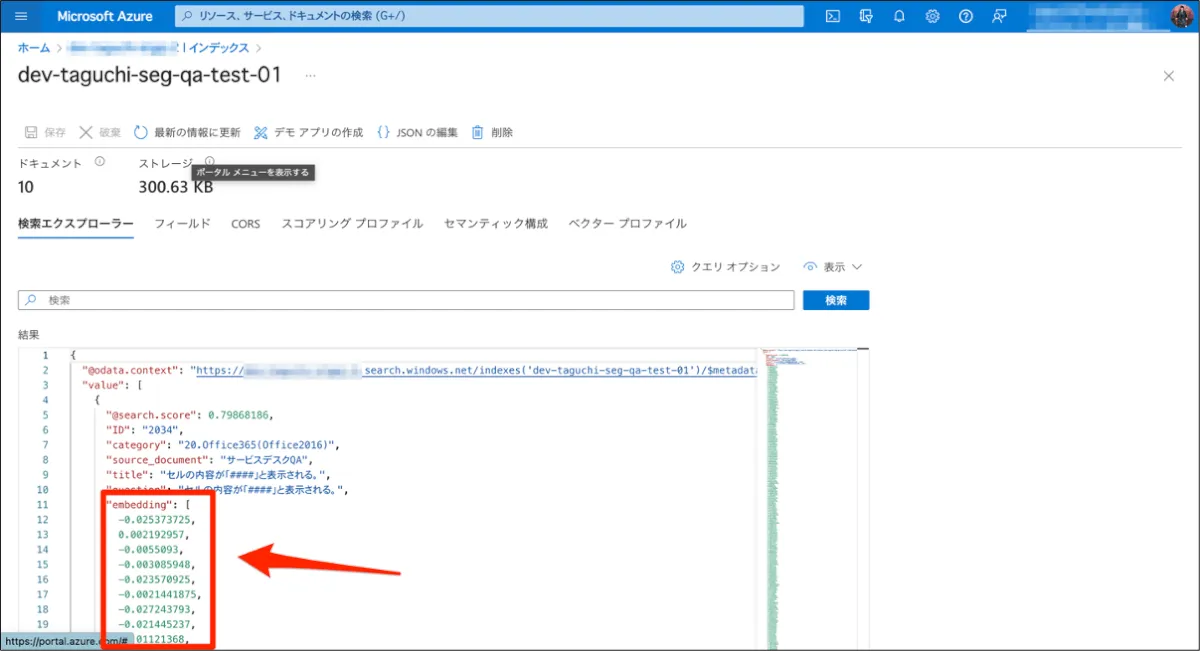This screenshot has height=651, width=1200.
Task: Click the user account avatar
Action: pos(1180,16)
